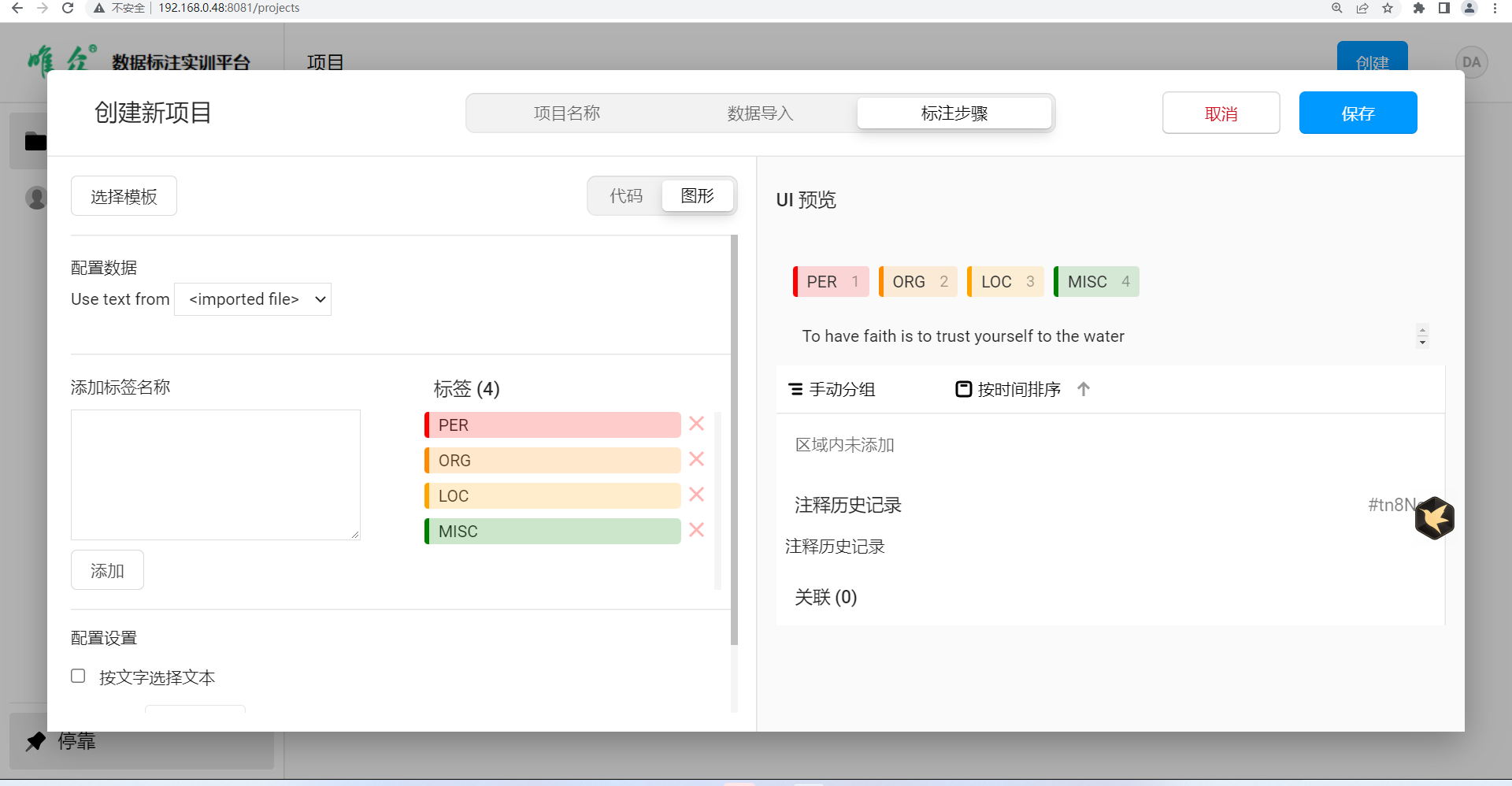This screenshot has height=786, width=1512.
Task: Open the Use text from dropdown
Action: [253, 299]
